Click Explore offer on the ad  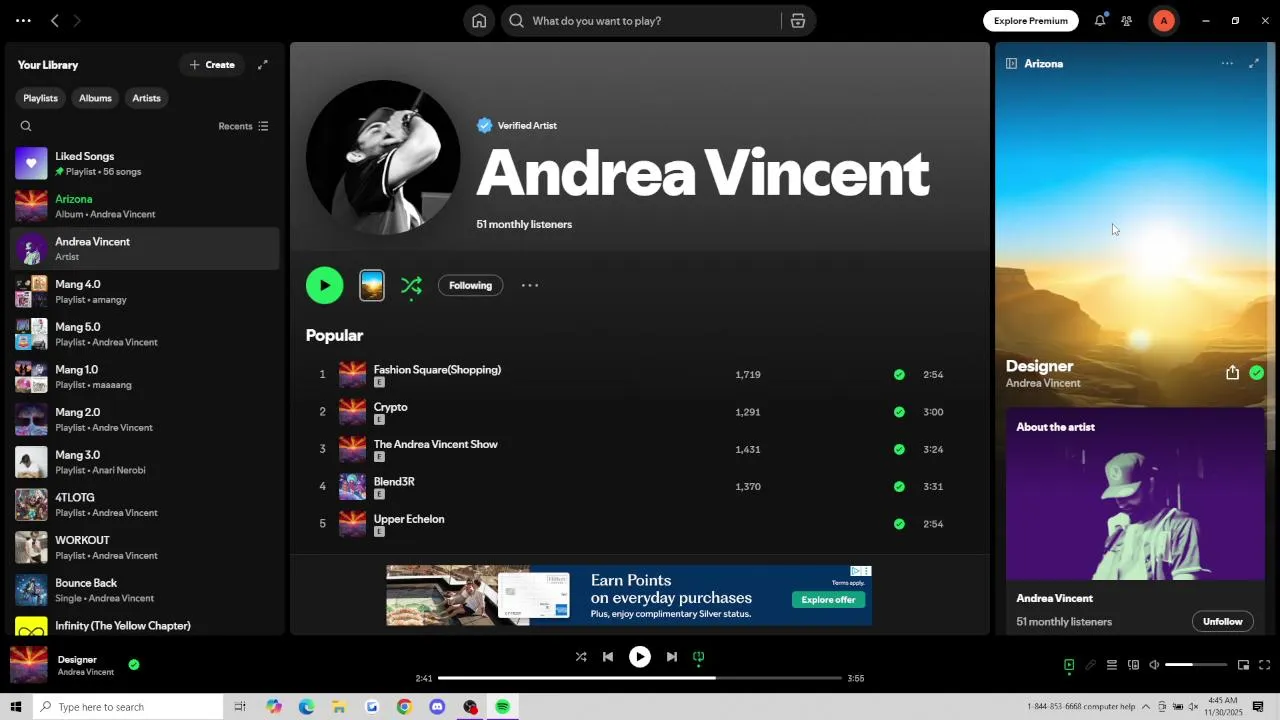pyautogui.click(x=828, y=600)
